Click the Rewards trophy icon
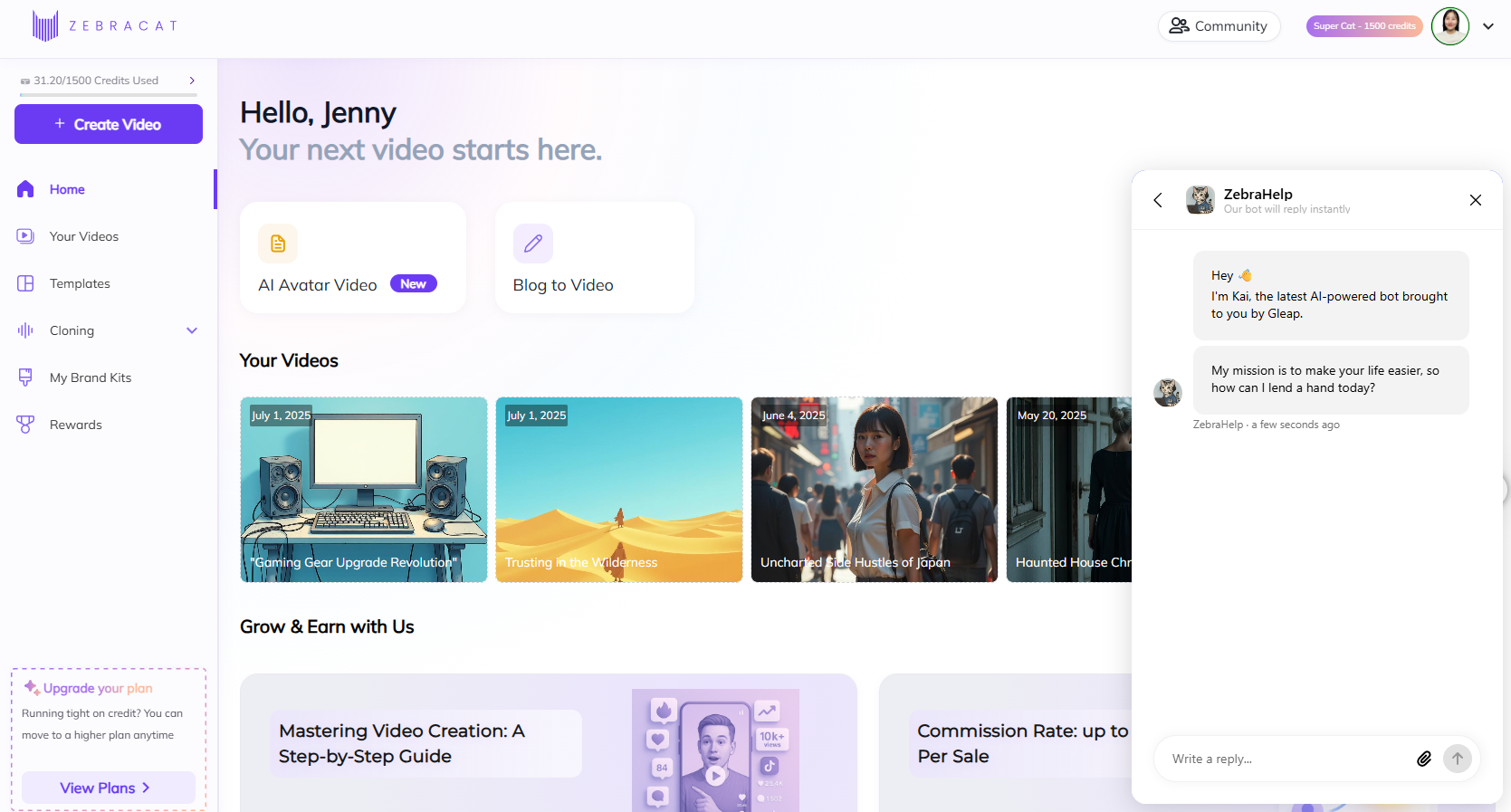Viewport: 1511px width, 812px height. pyautogui.click(x=25, y=425)
